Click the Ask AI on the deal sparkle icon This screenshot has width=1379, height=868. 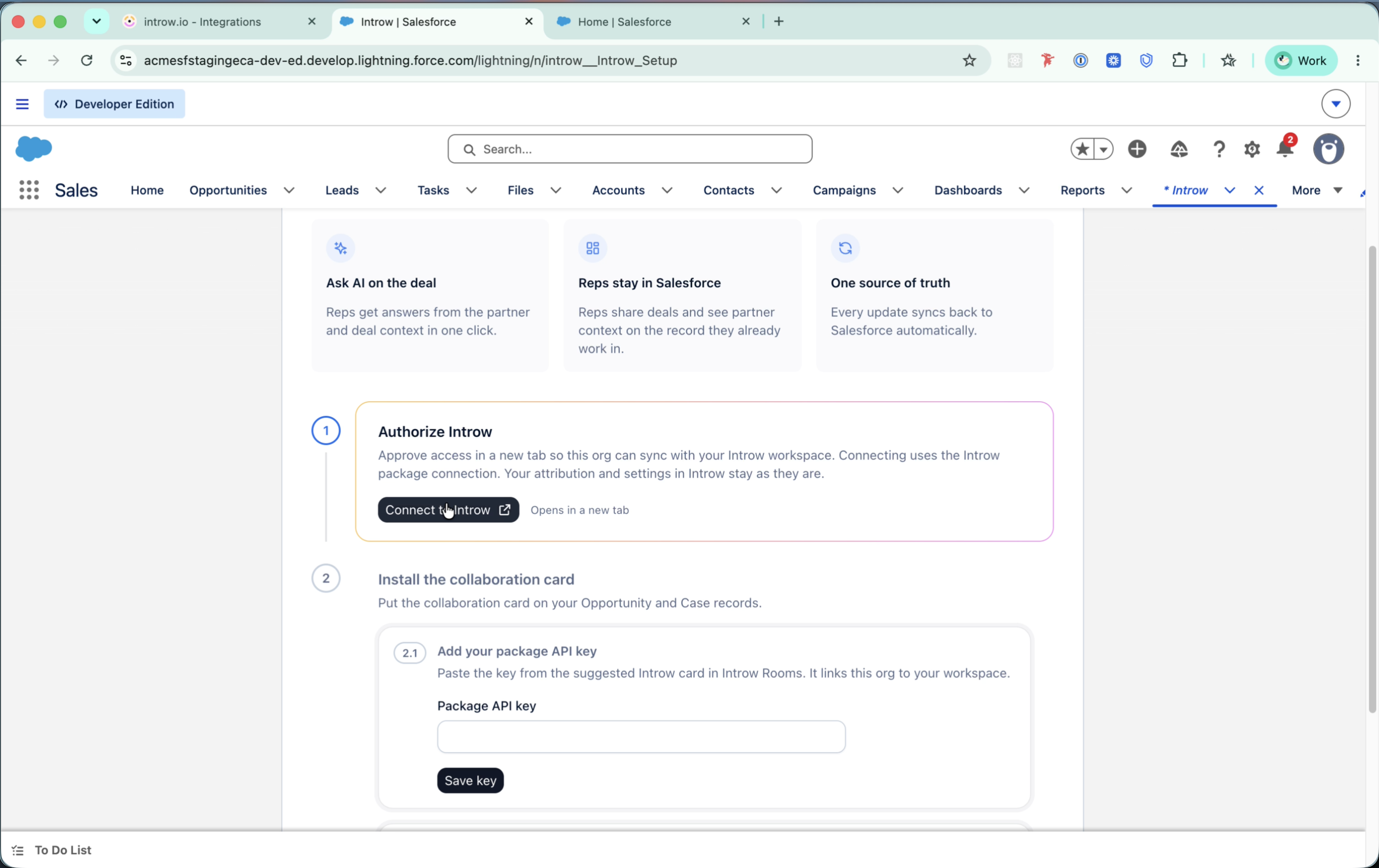[x=340, y=248]
